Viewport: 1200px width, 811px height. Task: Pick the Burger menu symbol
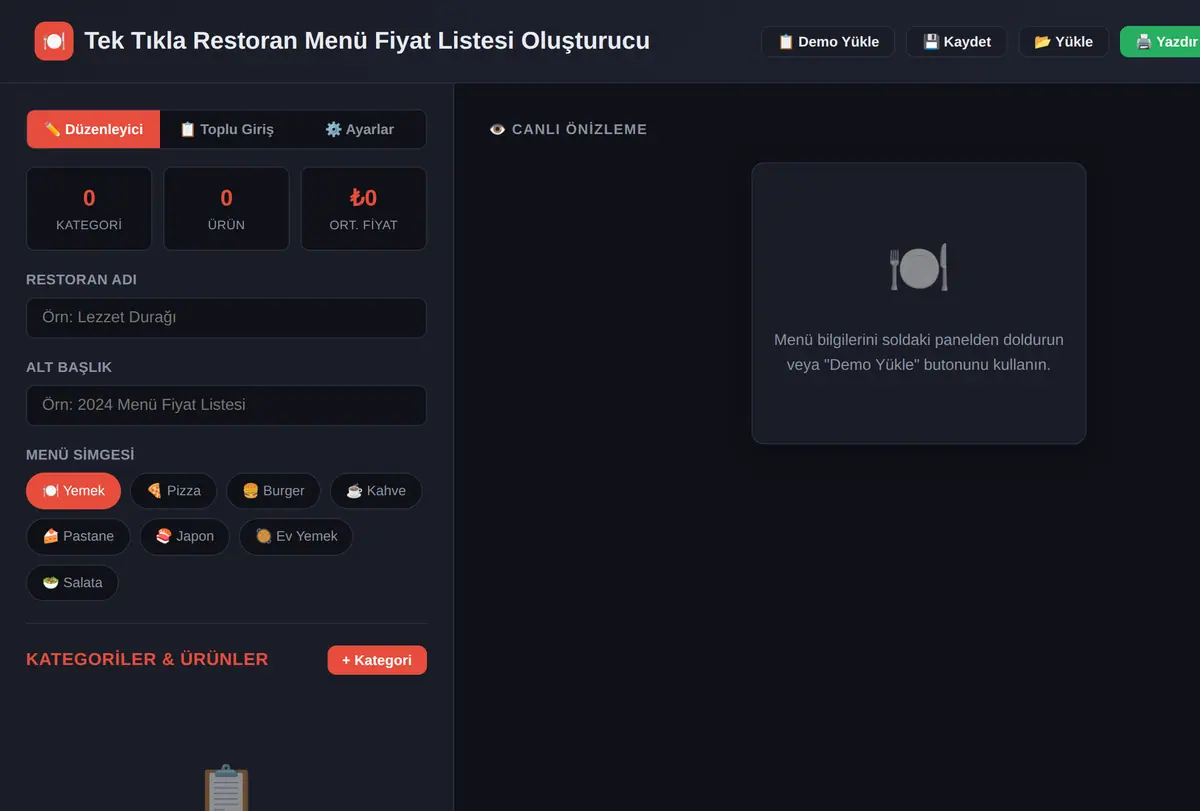(x=273, y=491)
